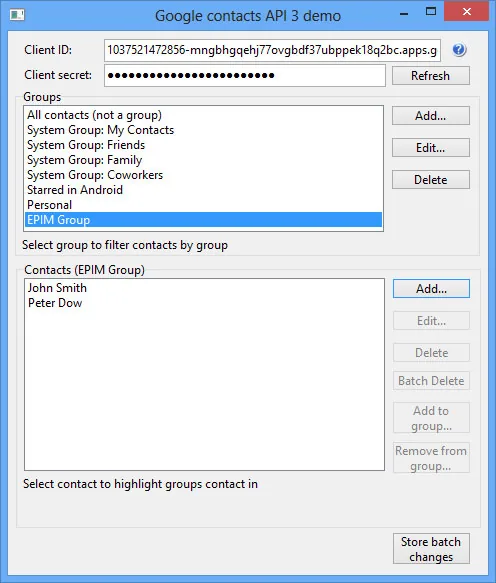Delete the selected group
Screen dimensions: 496x583
(431, 180)
